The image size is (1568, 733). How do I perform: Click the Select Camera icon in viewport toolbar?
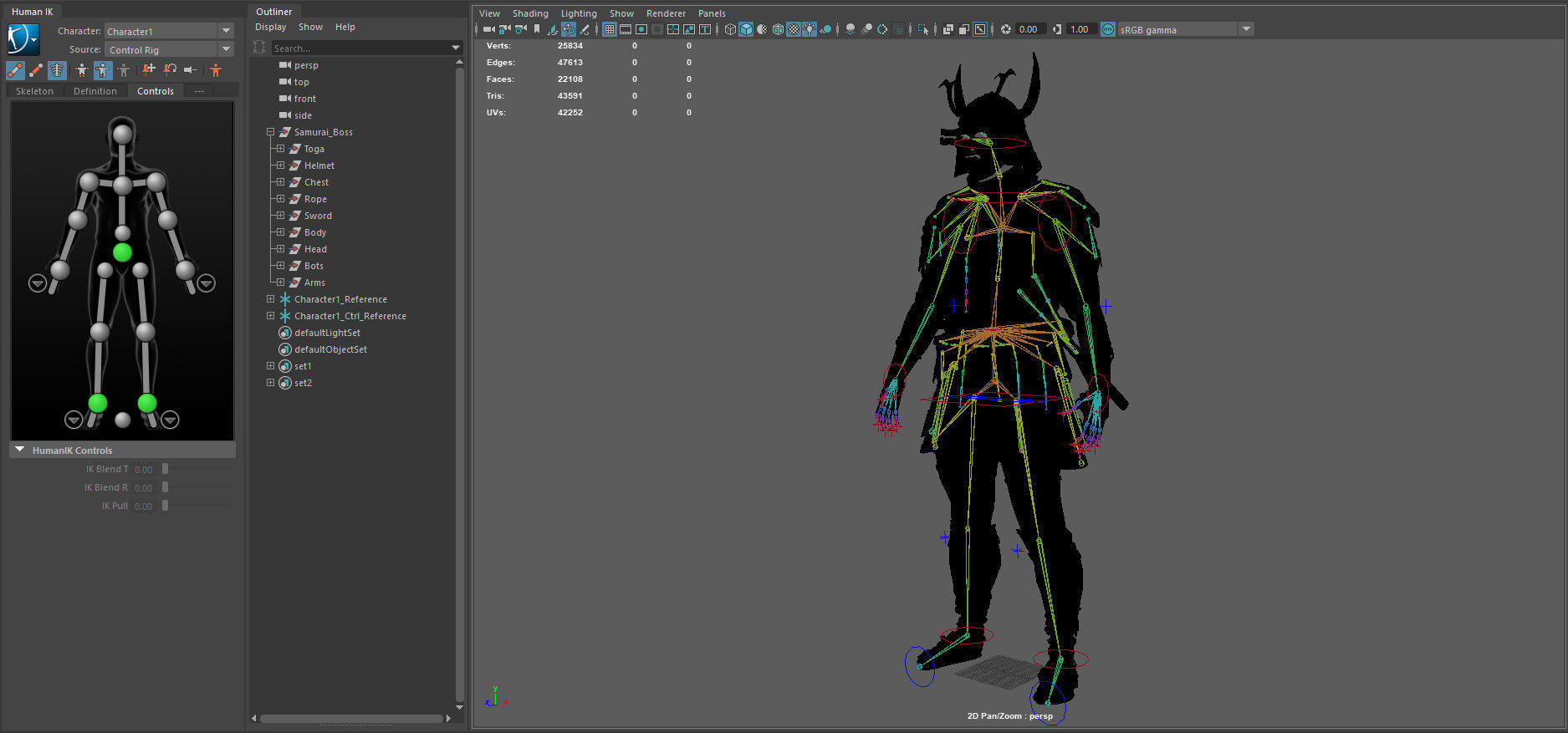(x=488, y=29)
